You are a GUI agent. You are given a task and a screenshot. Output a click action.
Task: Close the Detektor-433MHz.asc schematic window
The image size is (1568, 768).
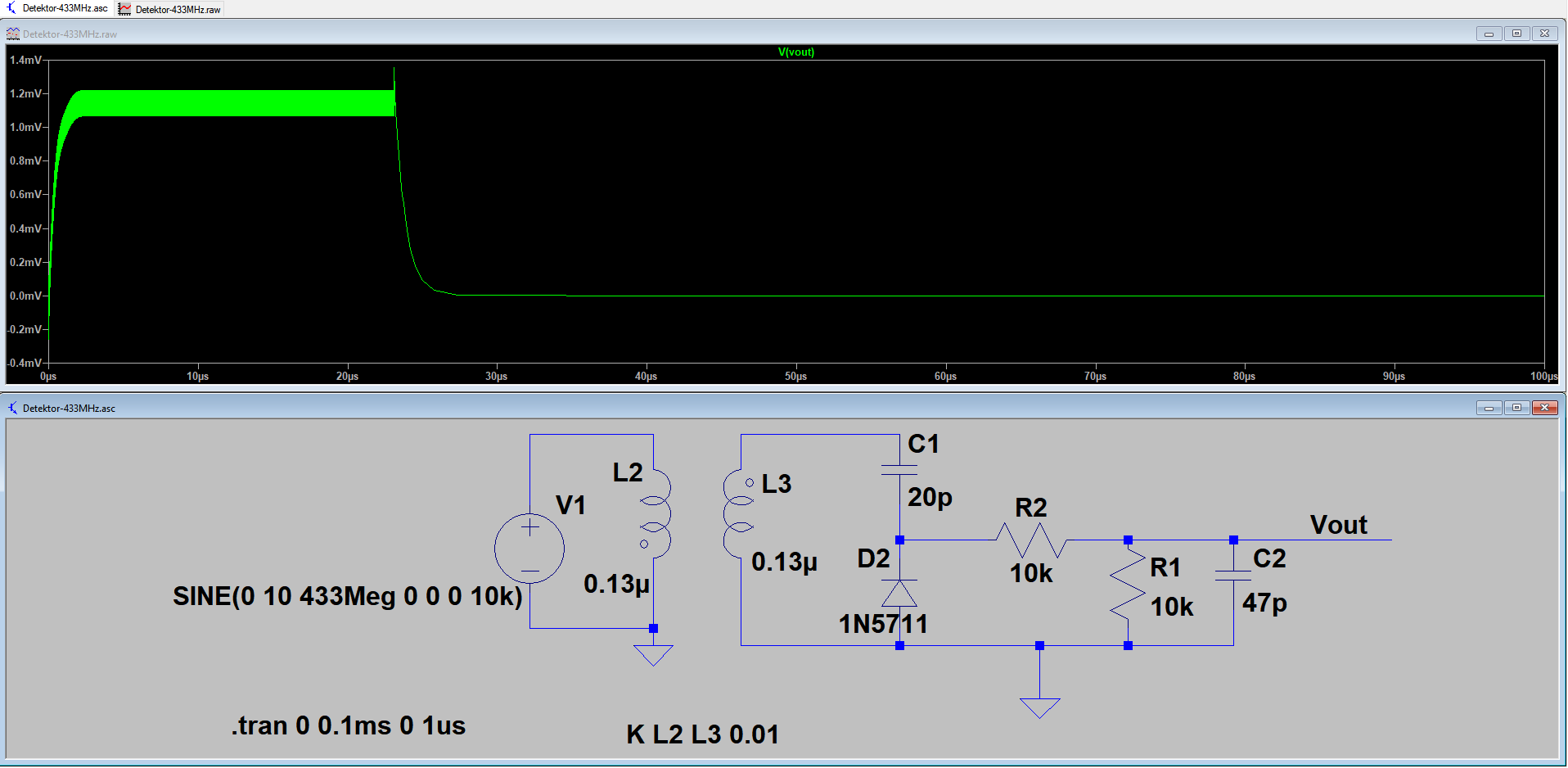1544,408
